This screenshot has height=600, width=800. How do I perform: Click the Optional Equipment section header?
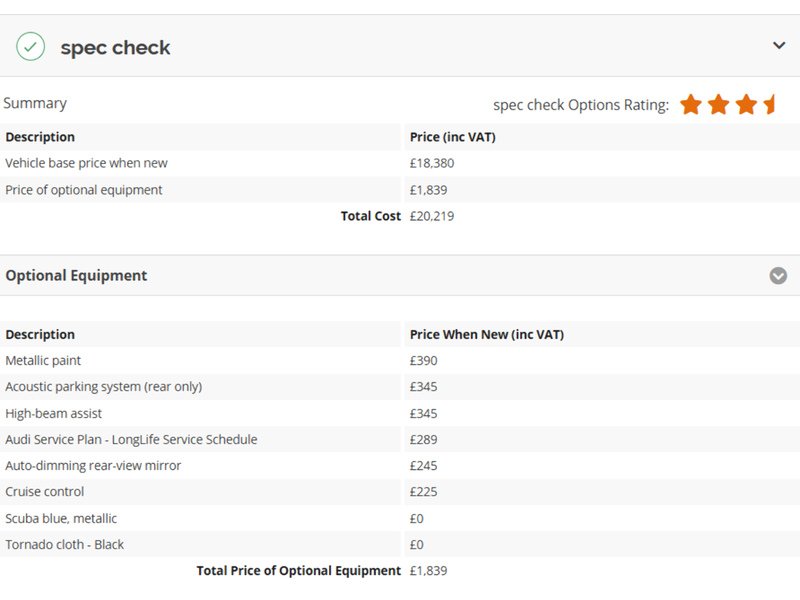[x=400, y=276]
